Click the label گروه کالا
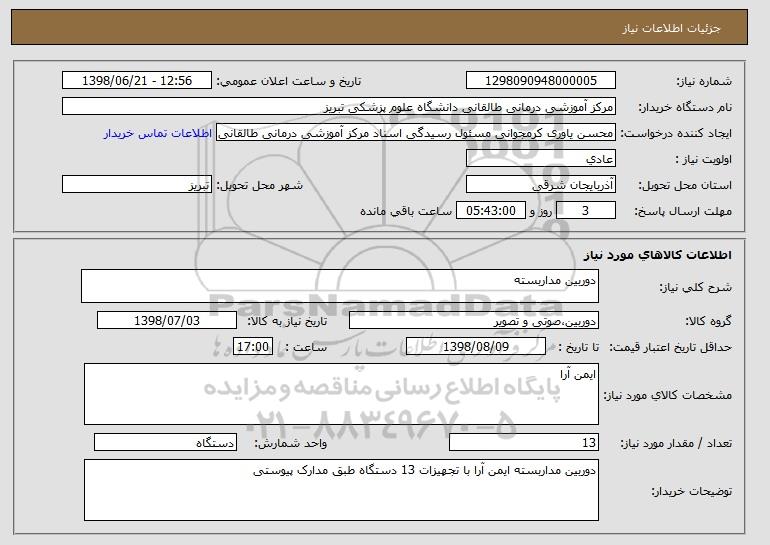 (709, 322)
